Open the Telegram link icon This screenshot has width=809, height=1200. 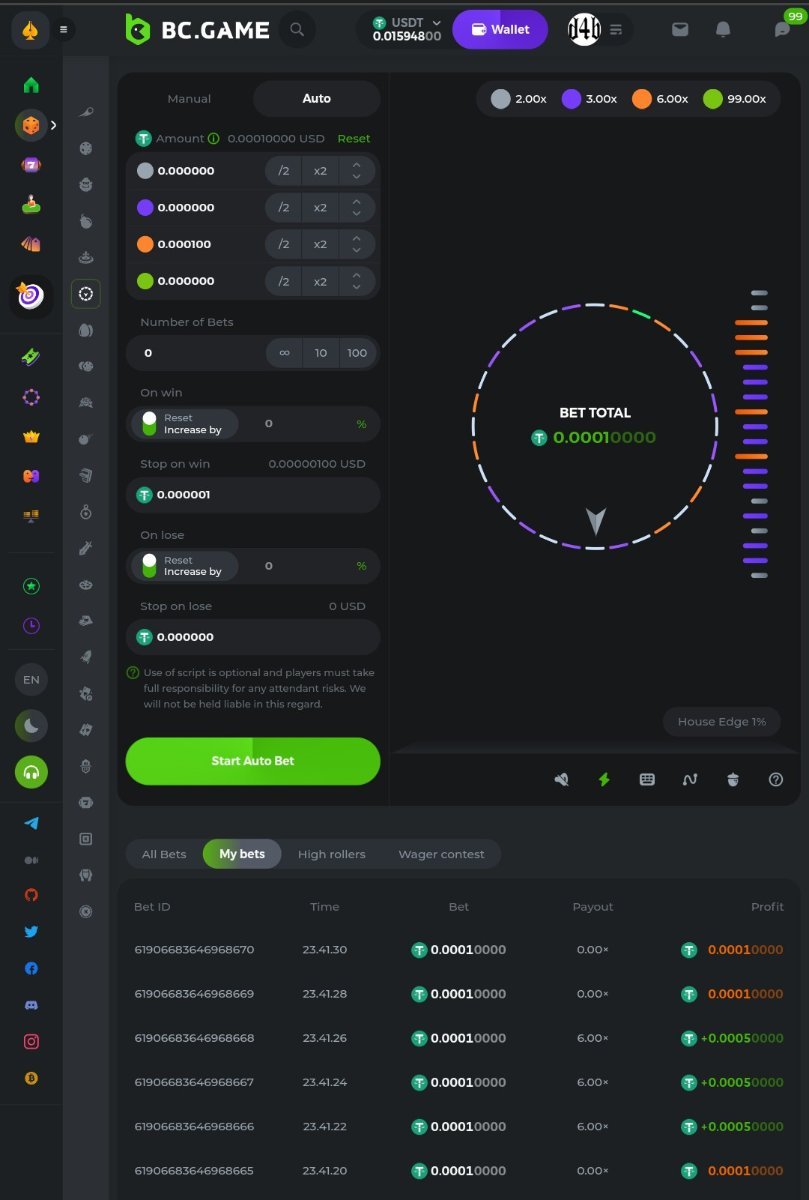pyautogui.click(x=31, y=823)
